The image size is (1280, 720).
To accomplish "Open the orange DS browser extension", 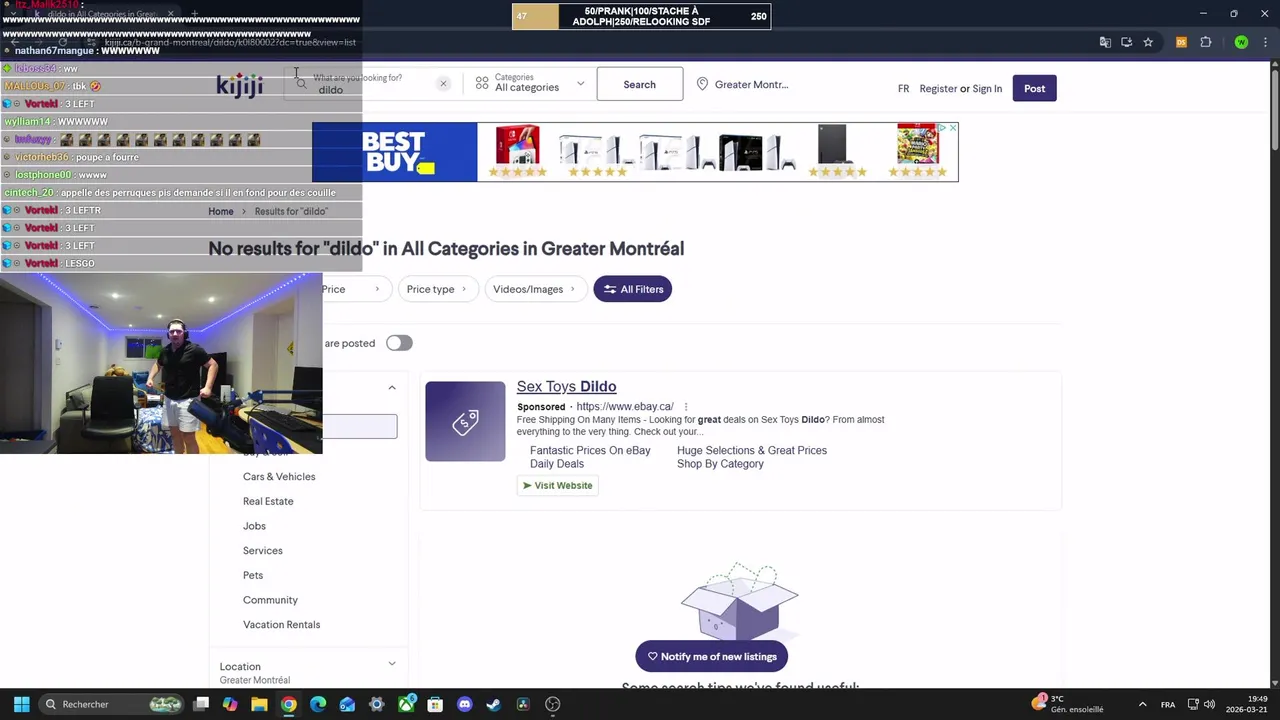I will [x=1181, y=42].
